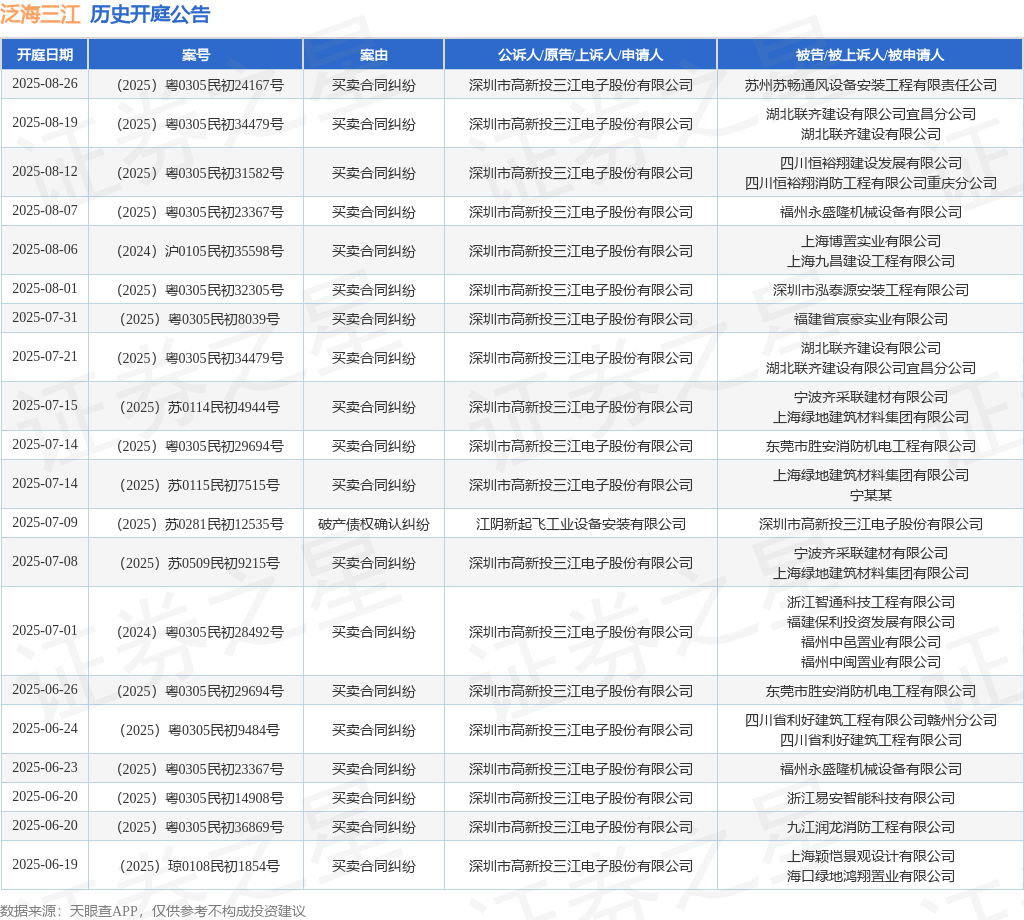Image resolution: width=1024 pixels, height=920 pixels.
Task: Click the 数据来源 天眼查APP footer note
Action: pos(153,911)
